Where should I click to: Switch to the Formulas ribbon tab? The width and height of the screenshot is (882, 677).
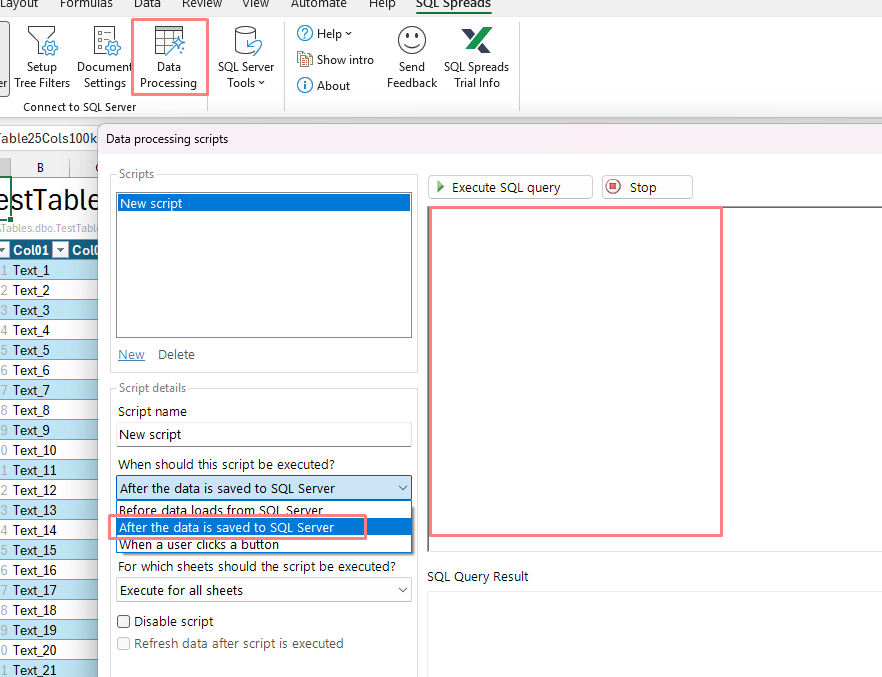tap(86, 4)
